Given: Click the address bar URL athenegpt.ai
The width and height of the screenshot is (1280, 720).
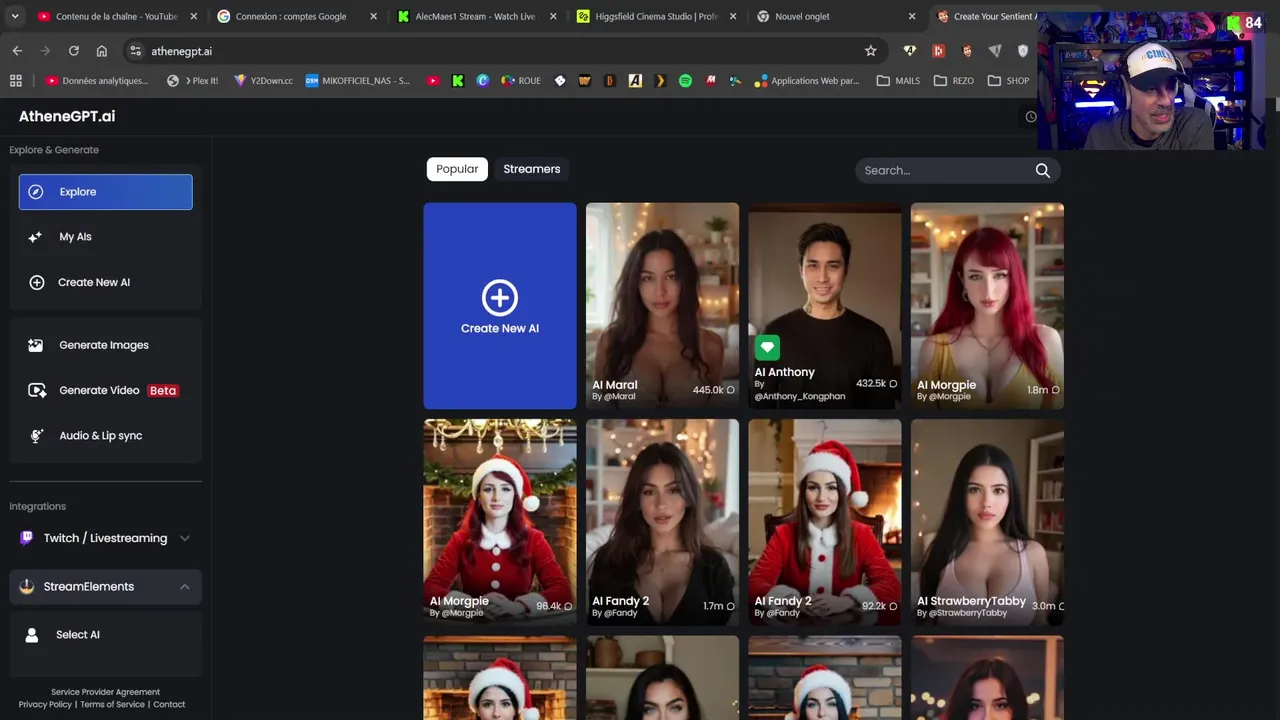Looking at the screenshot, I should coord(181,51).
